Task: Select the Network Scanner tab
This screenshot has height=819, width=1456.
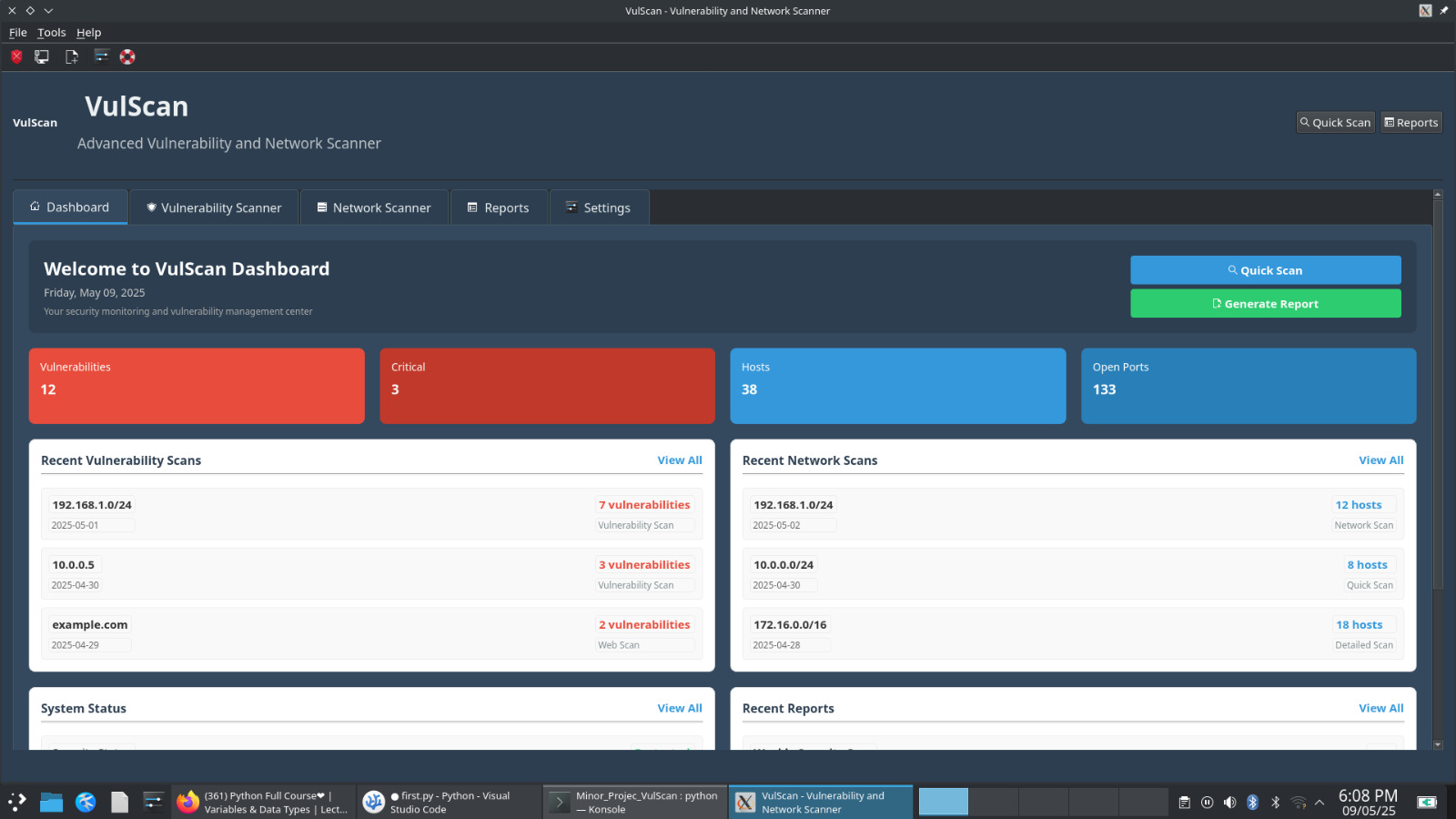Action: (x=374, y=207)
